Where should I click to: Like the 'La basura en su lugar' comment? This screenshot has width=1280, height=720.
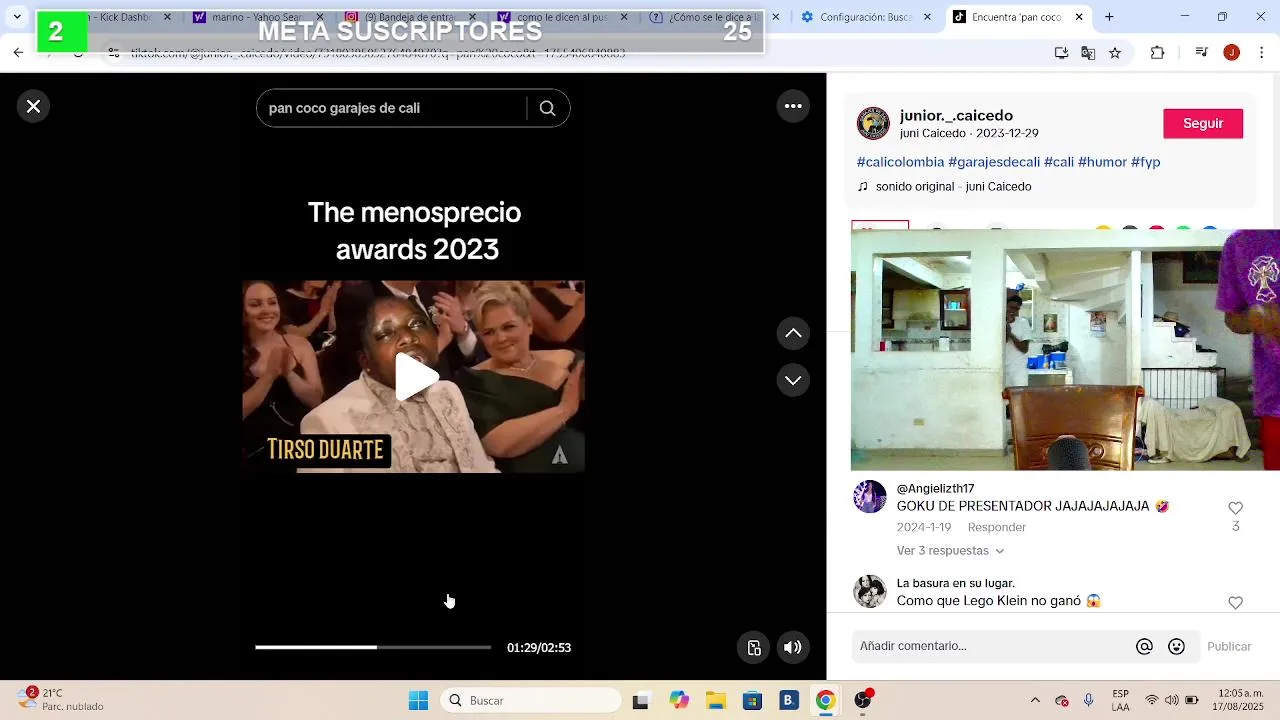1235,602
